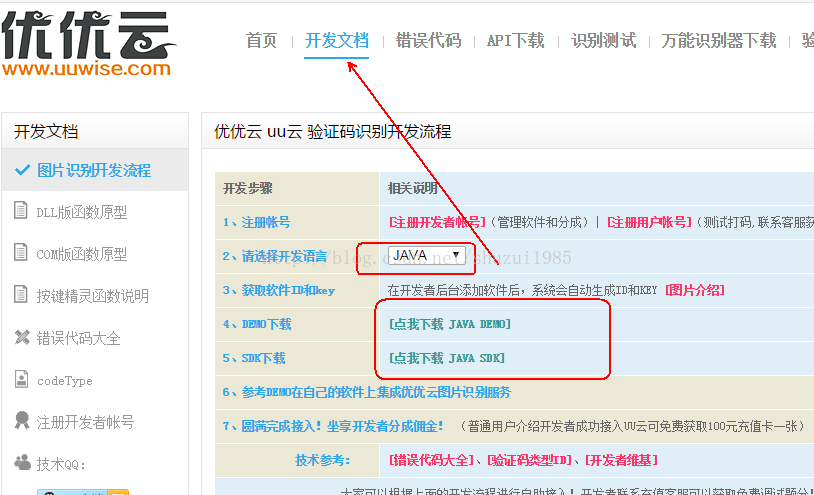The width and height of the screenshot is (814, 495).
Task: Click step 5、SDK下载 label
Action: point(254,358)
